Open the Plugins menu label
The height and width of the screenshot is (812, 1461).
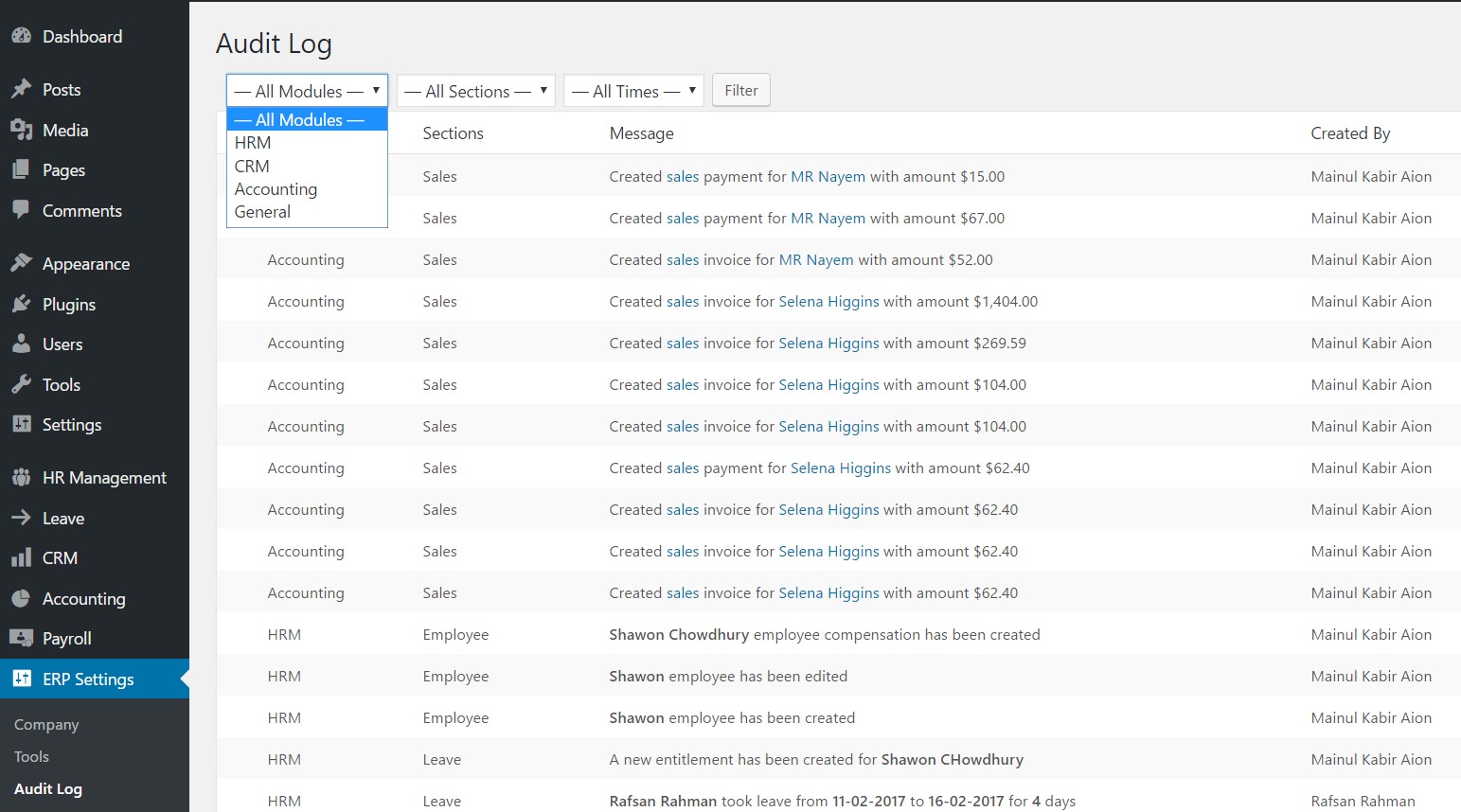[x=69, y=304]
